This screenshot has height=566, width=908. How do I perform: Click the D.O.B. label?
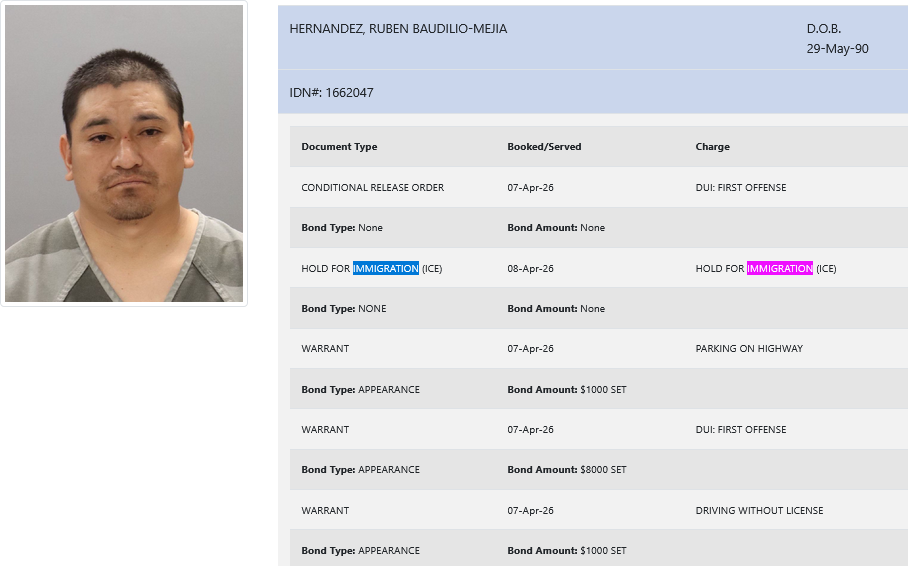[x=824, y=29]
